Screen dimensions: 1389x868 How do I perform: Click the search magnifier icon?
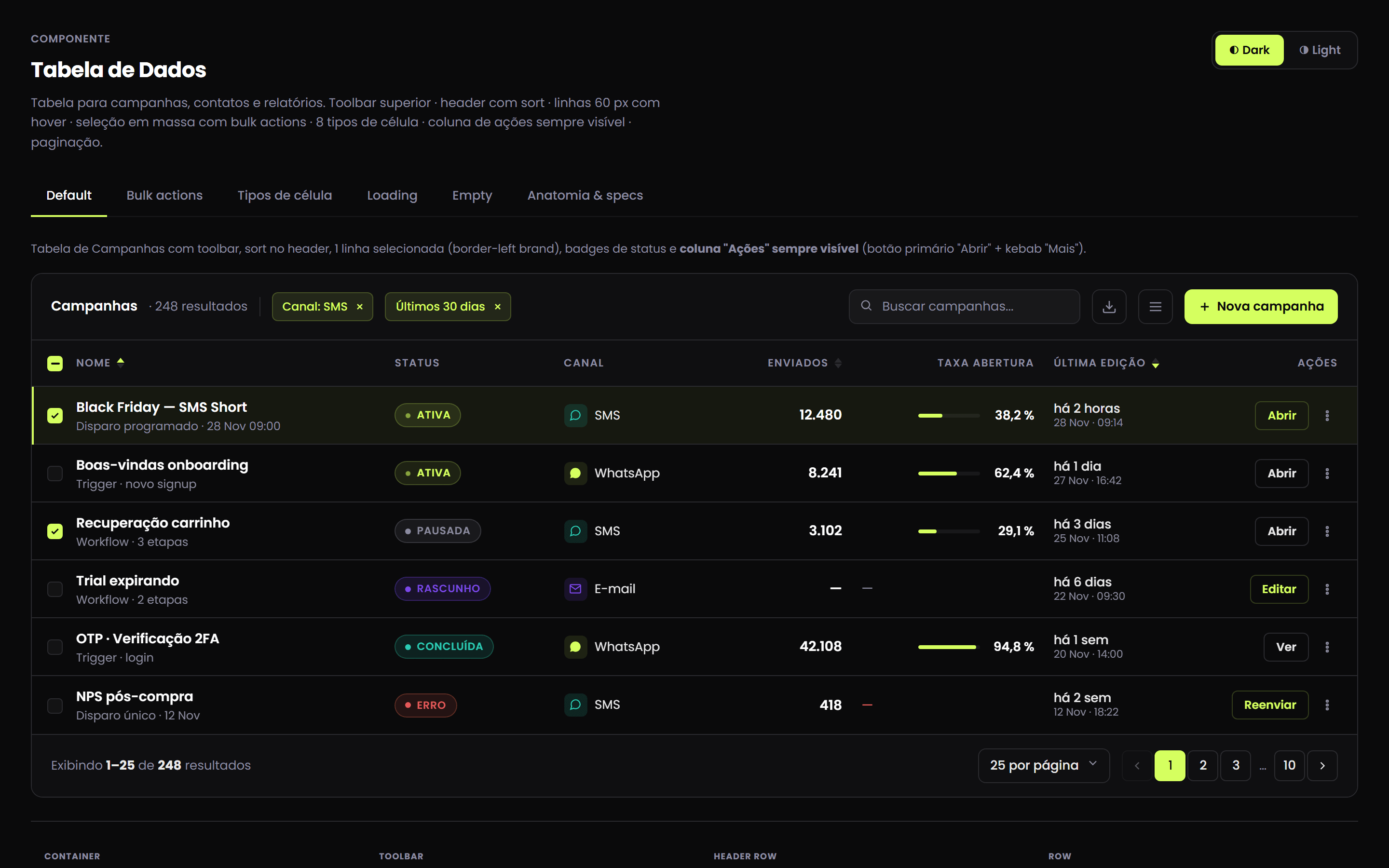[x=866, y=306]
